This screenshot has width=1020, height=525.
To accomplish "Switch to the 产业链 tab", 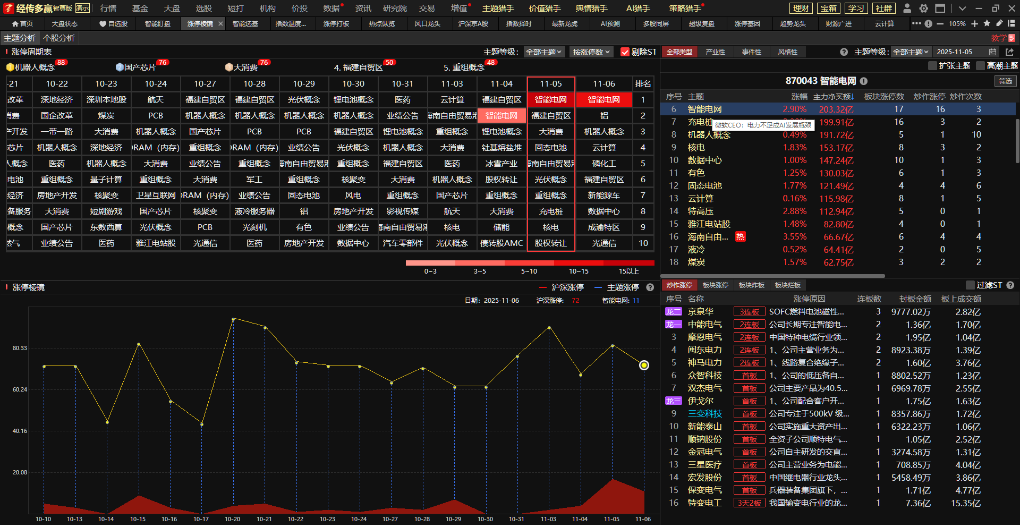I will pos(715,50).
